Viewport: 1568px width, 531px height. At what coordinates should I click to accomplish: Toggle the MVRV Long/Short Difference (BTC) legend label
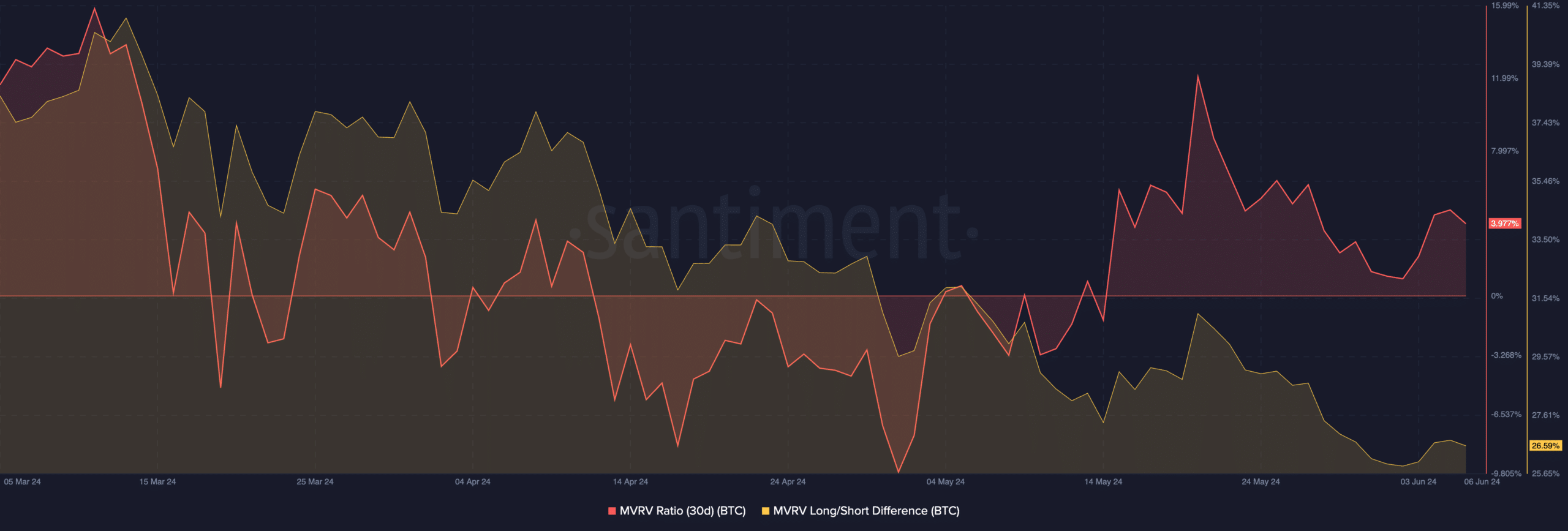[866, 511]
